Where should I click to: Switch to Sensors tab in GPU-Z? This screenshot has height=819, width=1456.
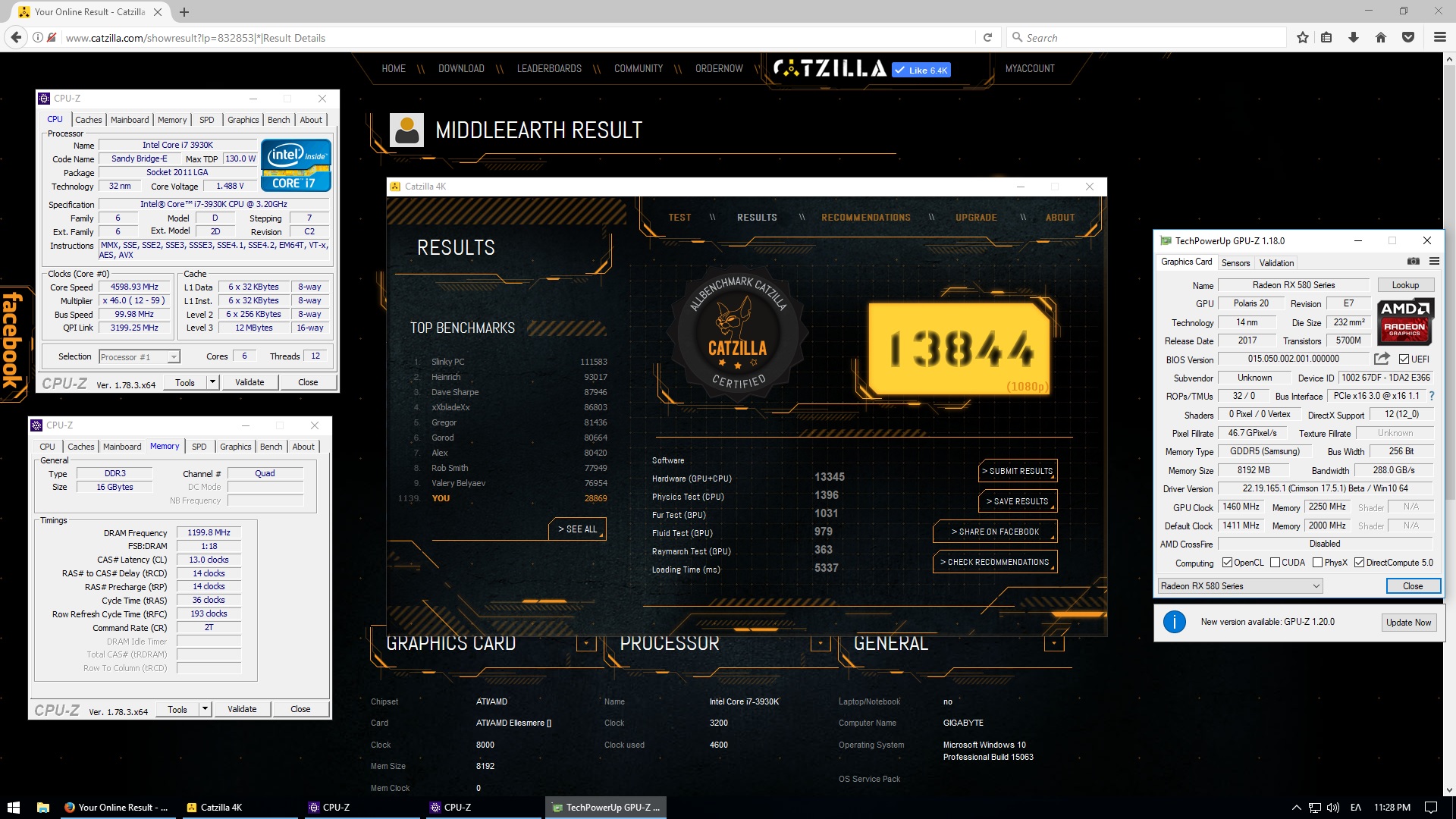[1235, 263]
